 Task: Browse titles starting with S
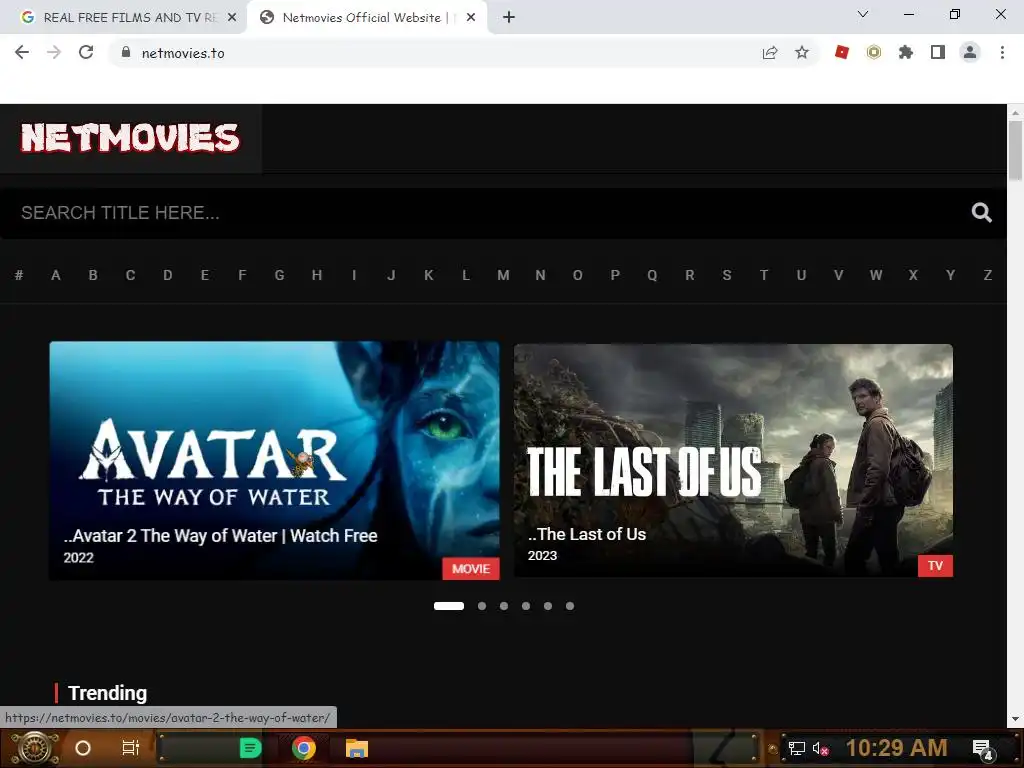click(727, 275)
